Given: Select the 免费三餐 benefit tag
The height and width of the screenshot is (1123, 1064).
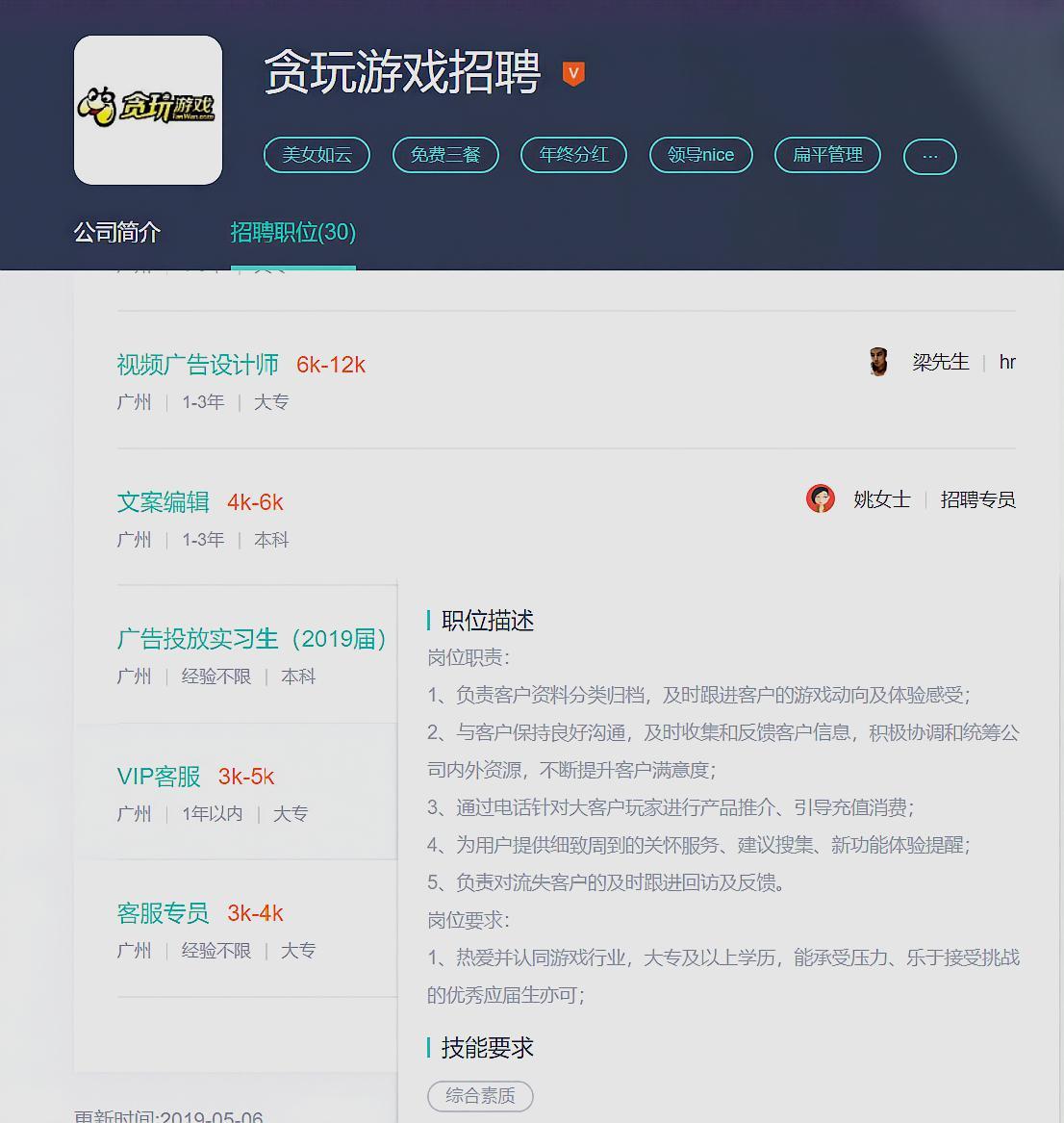Looking at the screenshot, I should coord(445,154).
